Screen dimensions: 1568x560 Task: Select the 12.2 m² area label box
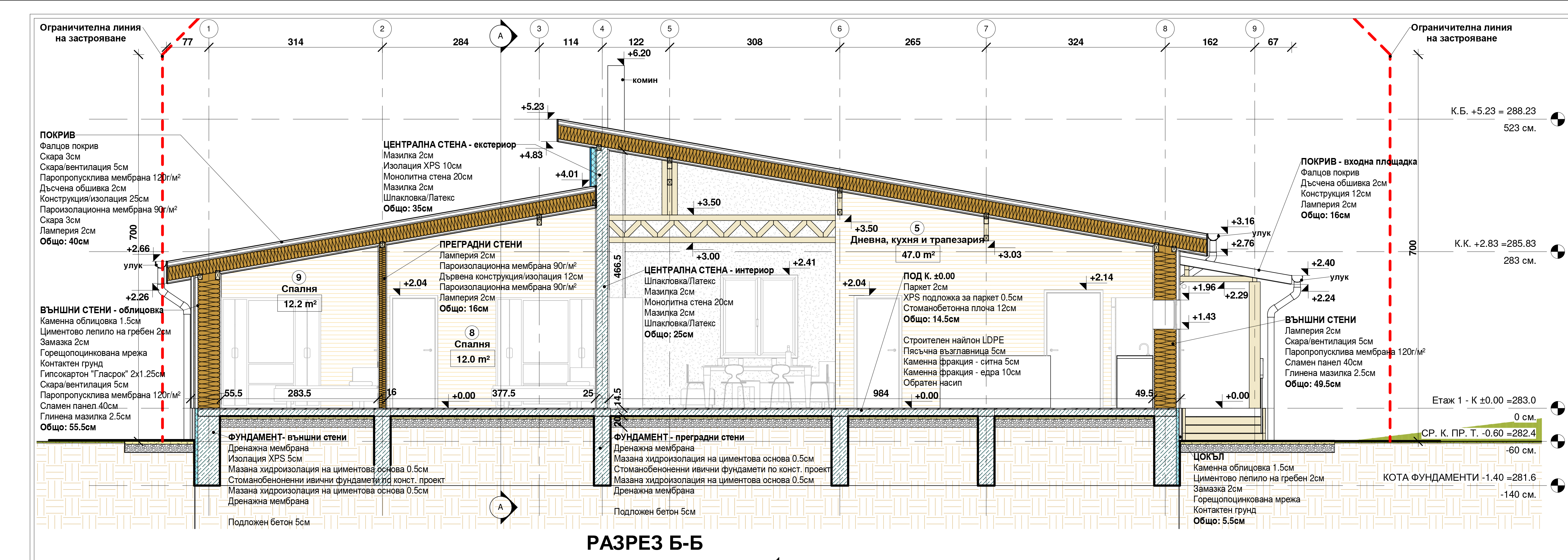299,304
